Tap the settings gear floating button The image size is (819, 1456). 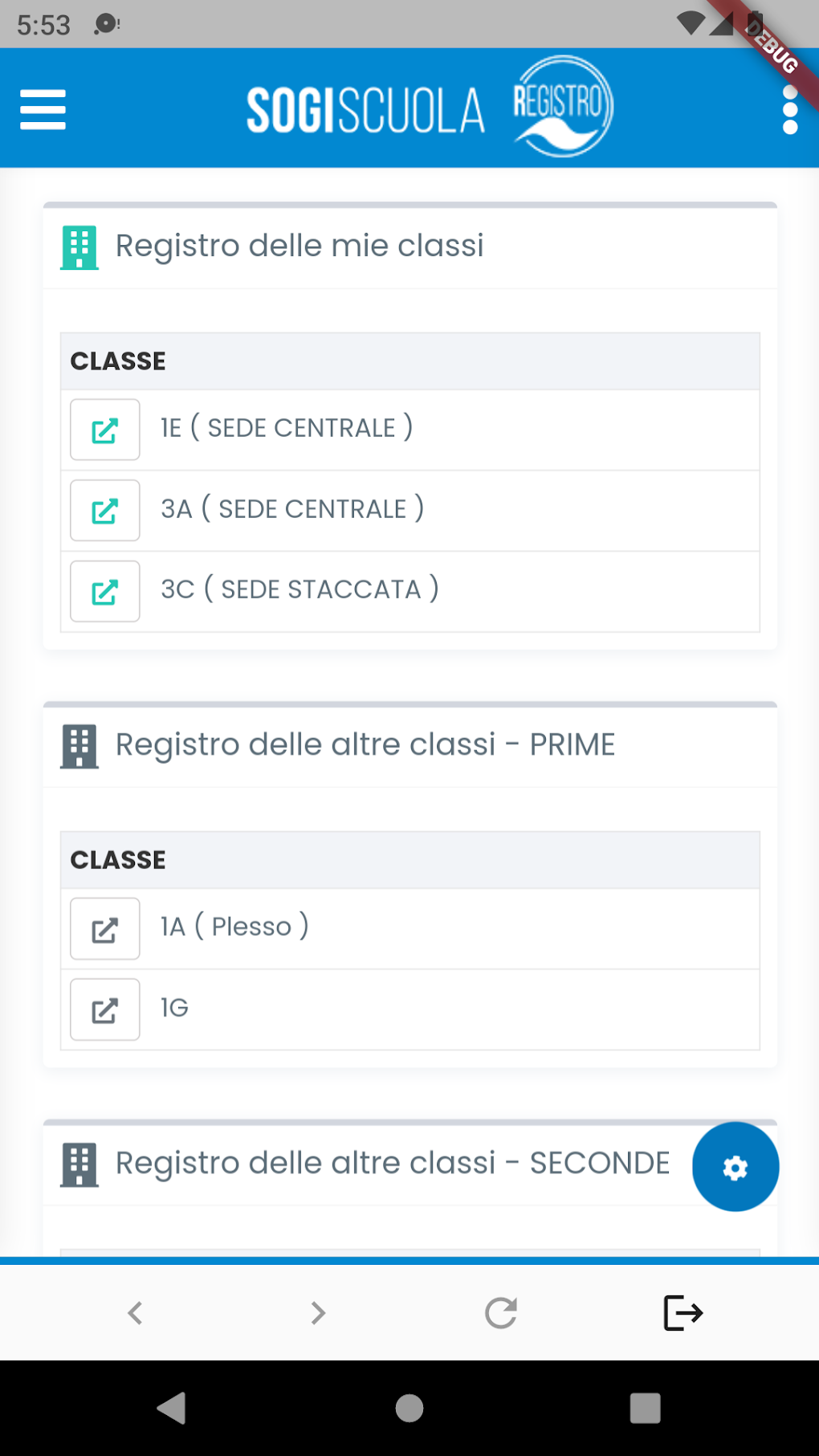coord(735,1167)
